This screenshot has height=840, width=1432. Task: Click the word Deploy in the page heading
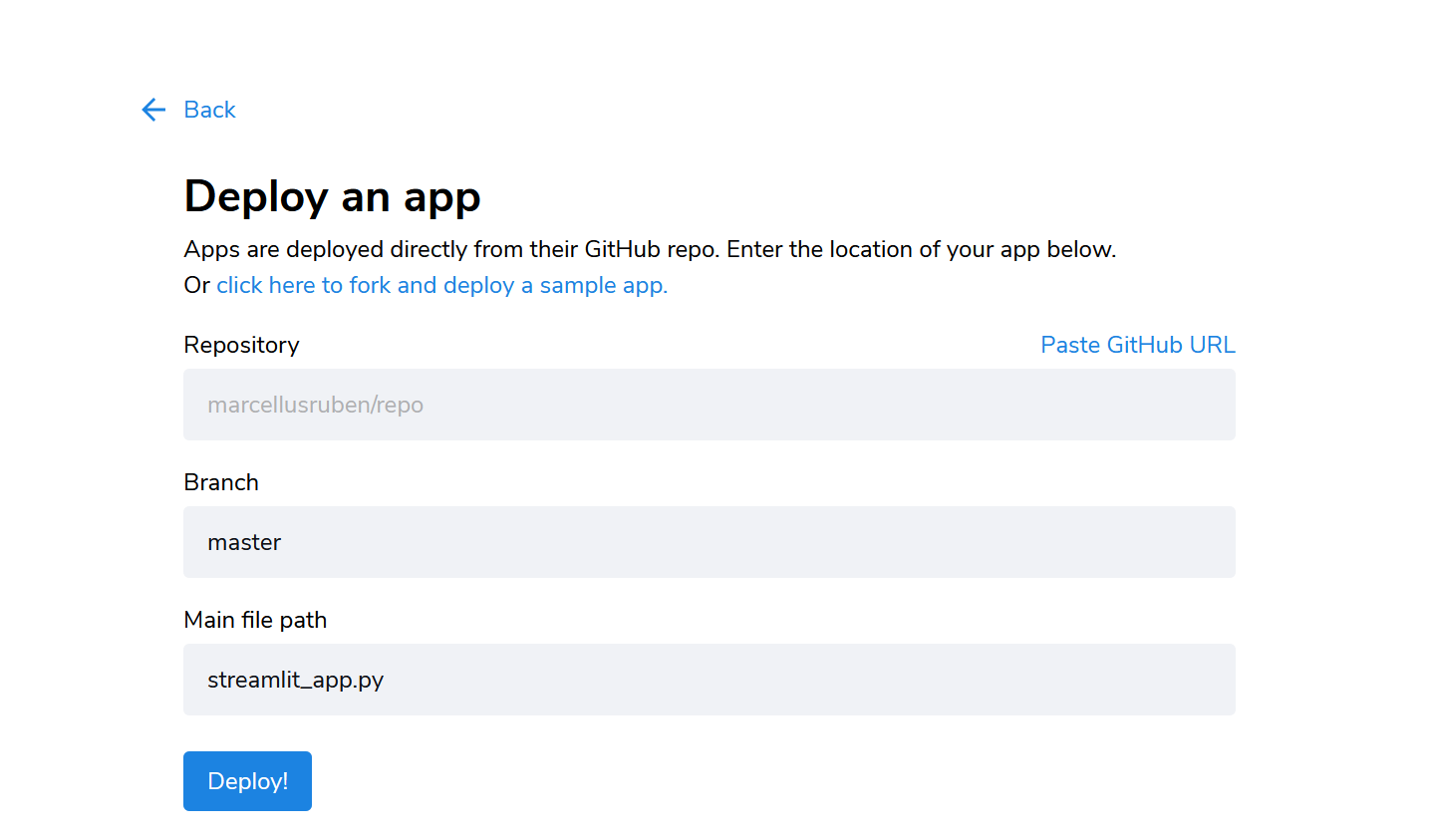click(x=256, y=197)
